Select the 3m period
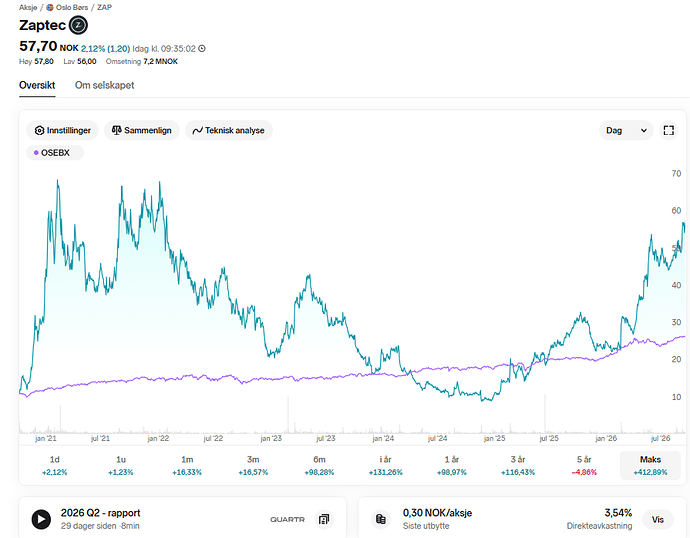The image size is (690, 538). (253, 465)
